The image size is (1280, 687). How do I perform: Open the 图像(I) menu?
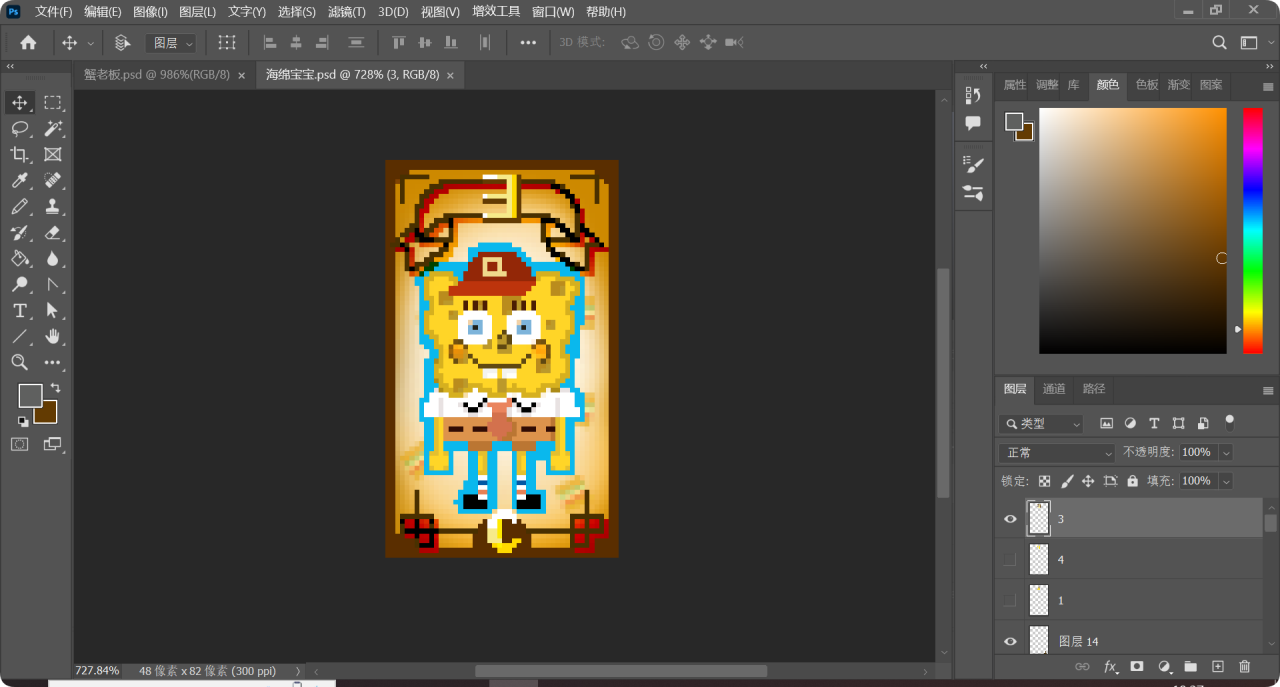pos(150,12)
